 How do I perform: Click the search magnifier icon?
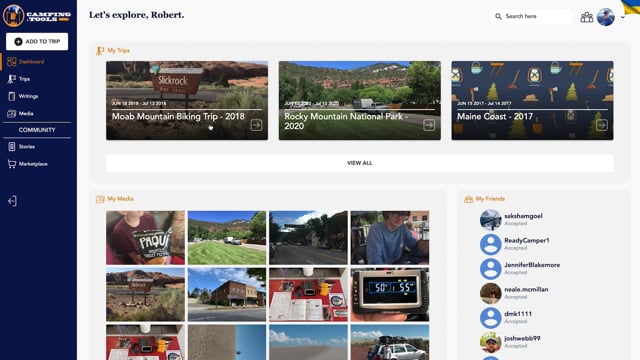pos(498,16)
